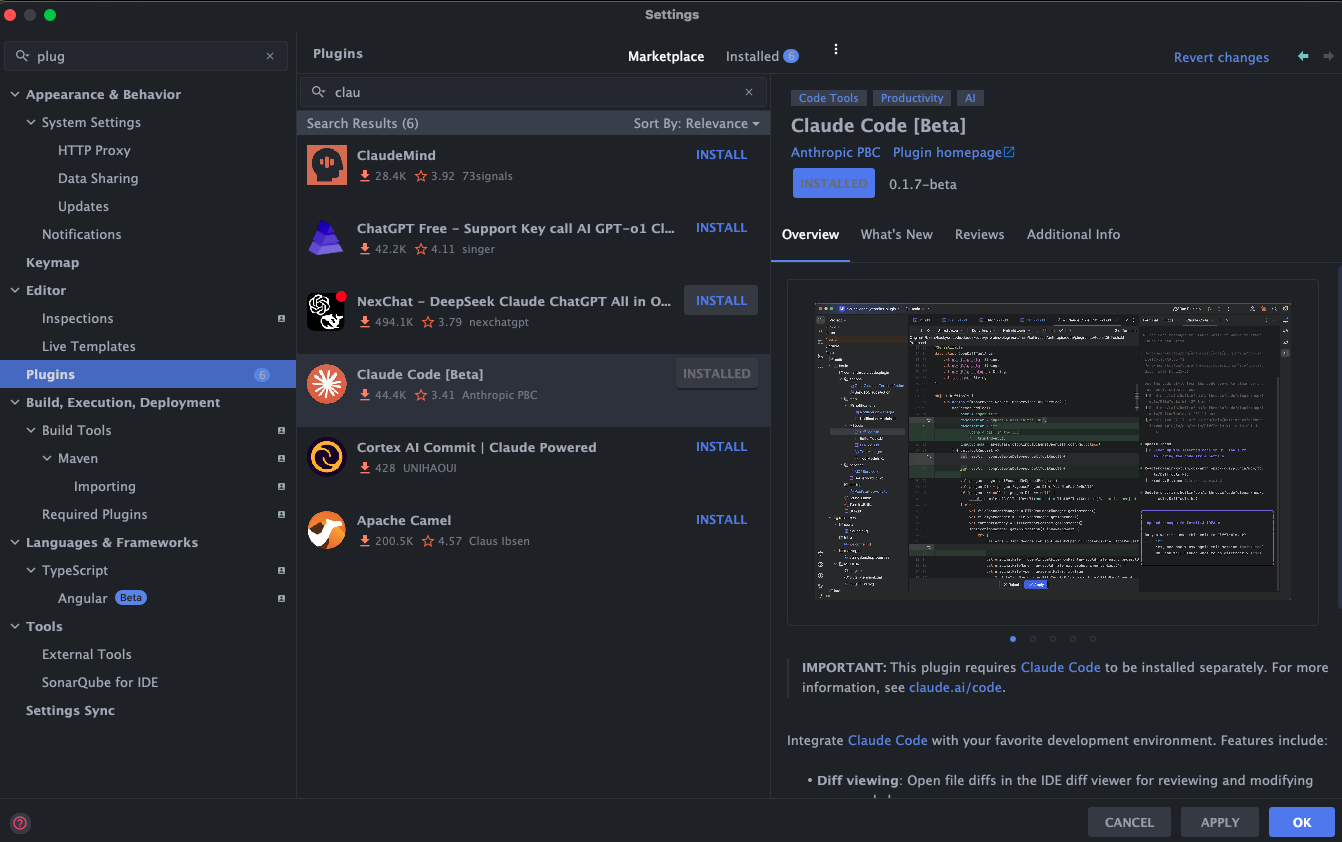1342x842 pixels.
Task: Collapse the Editor section
Action: pos(15,291)
